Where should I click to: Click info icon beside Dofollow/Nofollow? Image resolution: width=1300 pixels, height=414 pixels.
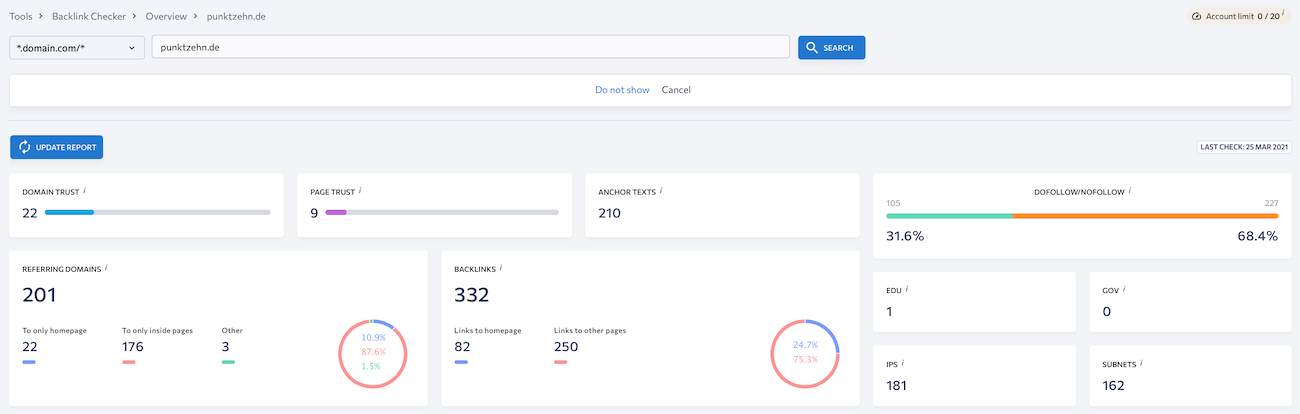1130,189
